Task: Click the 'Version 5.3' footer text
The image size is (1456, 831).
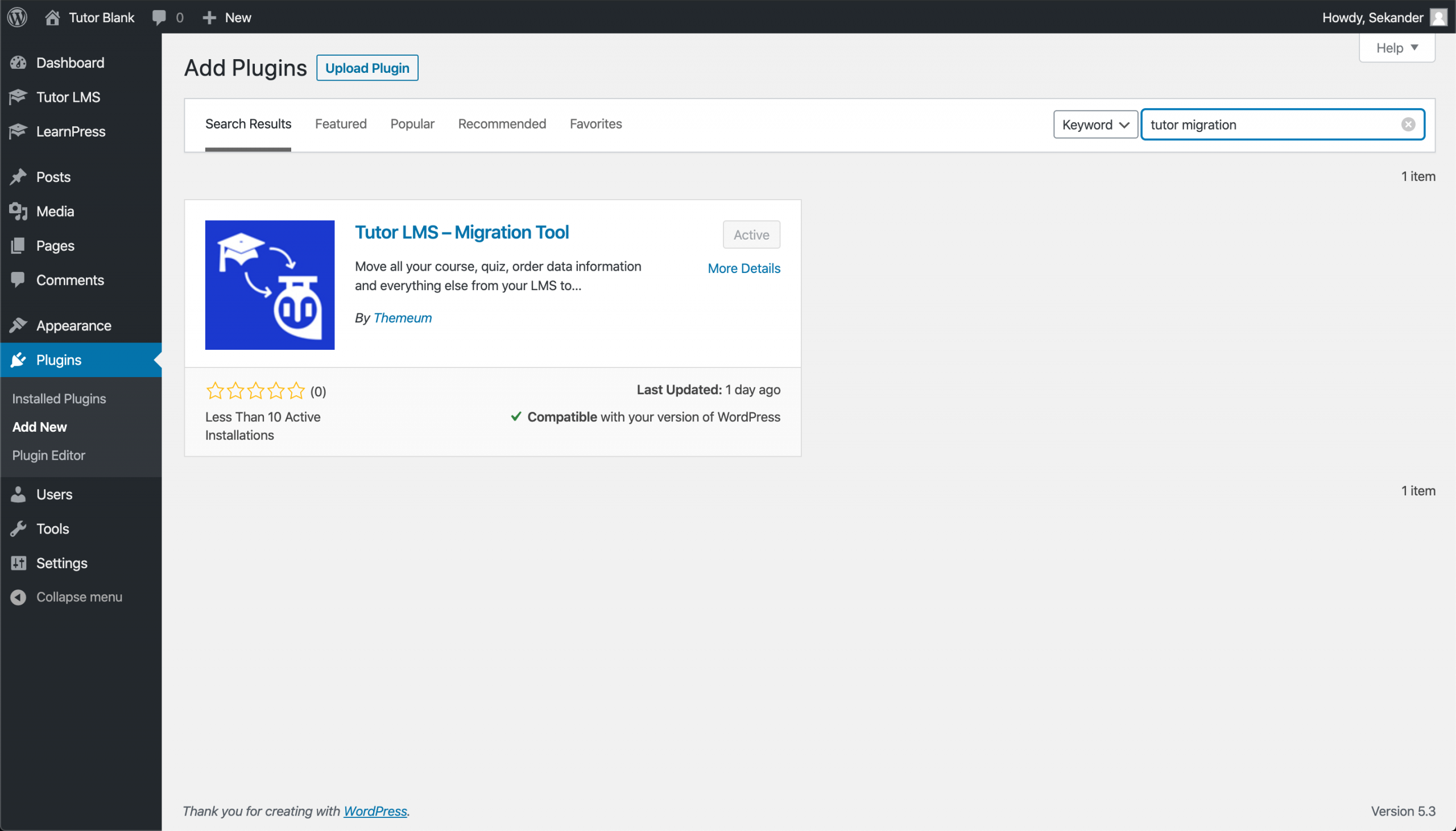Action: (x=1403, y=811)
